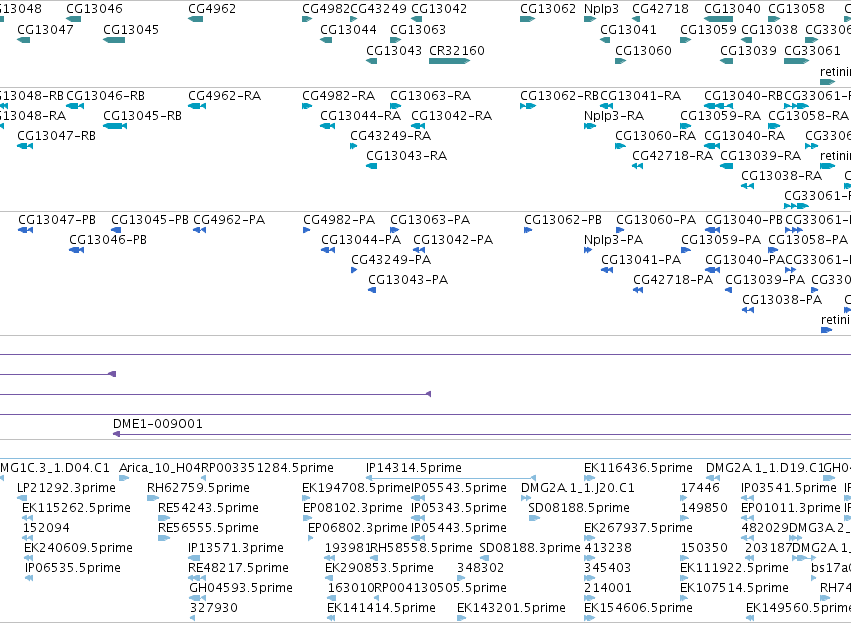851x623 pixels.
Task: Select the CG13039 gene label
Action: (x=748, y=50)
